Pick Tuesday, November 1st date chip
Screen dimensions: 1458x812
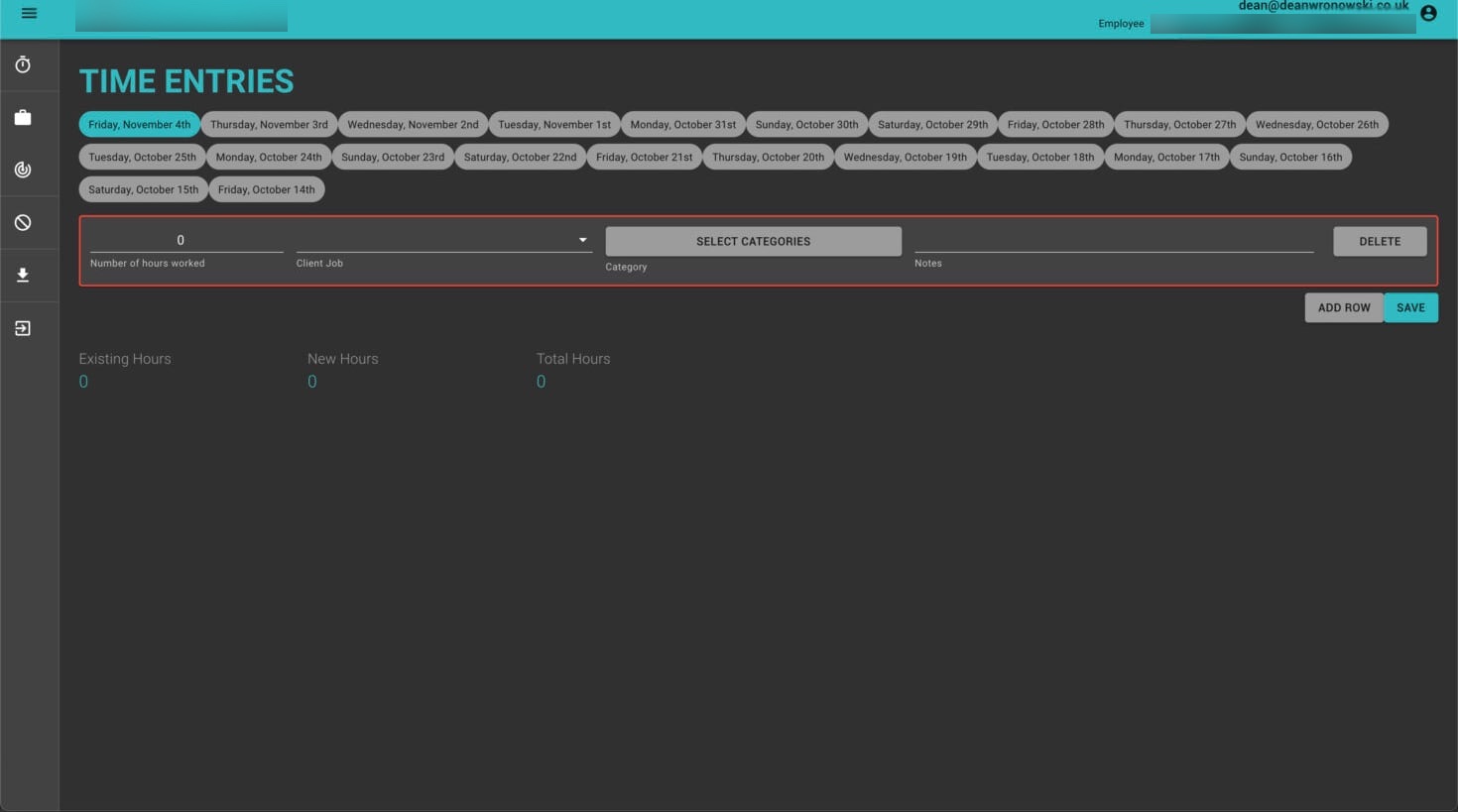tap(554, 125)
